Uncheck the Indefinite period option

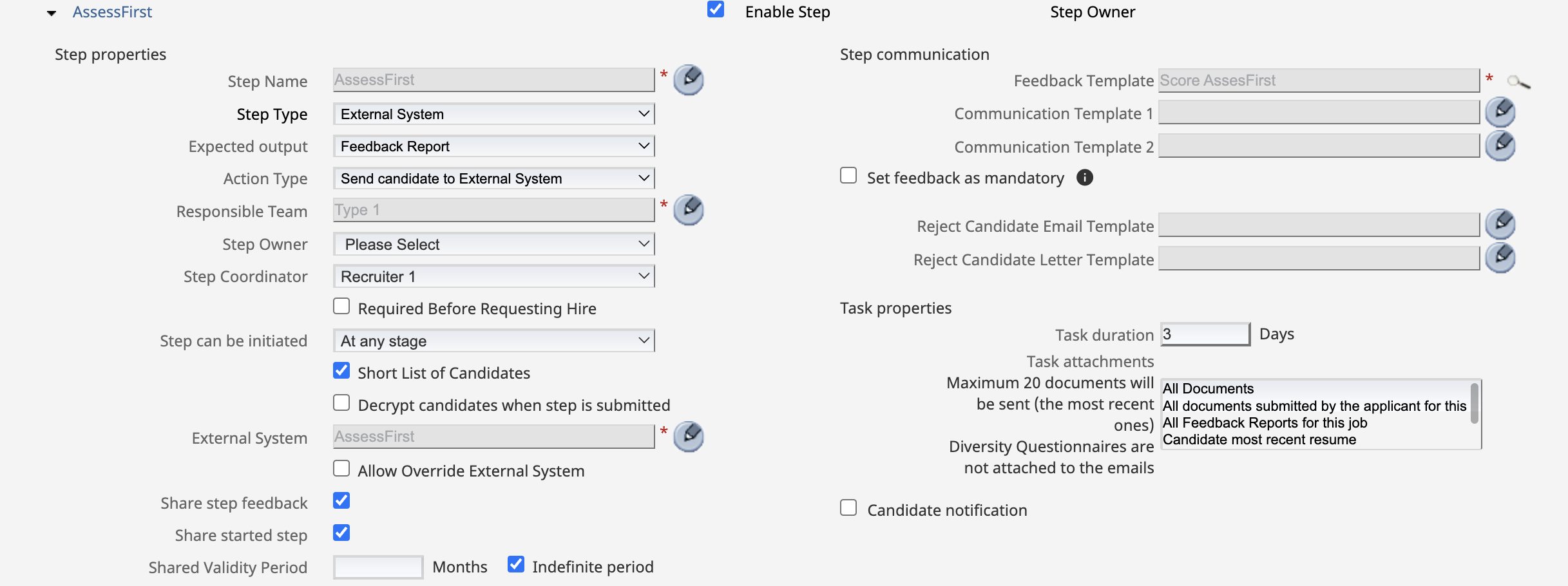515,565
